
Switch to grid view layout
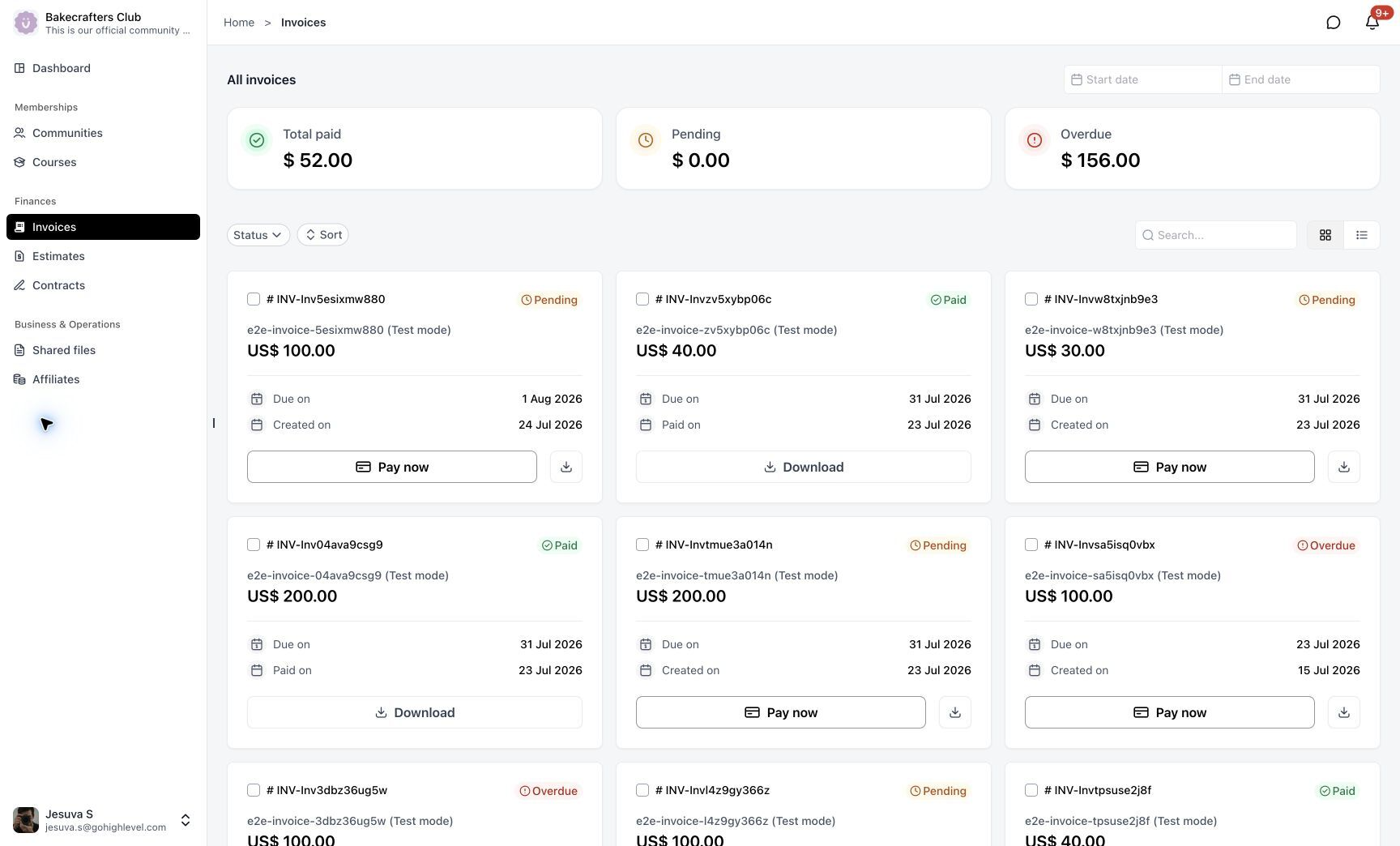point(1325,235)
